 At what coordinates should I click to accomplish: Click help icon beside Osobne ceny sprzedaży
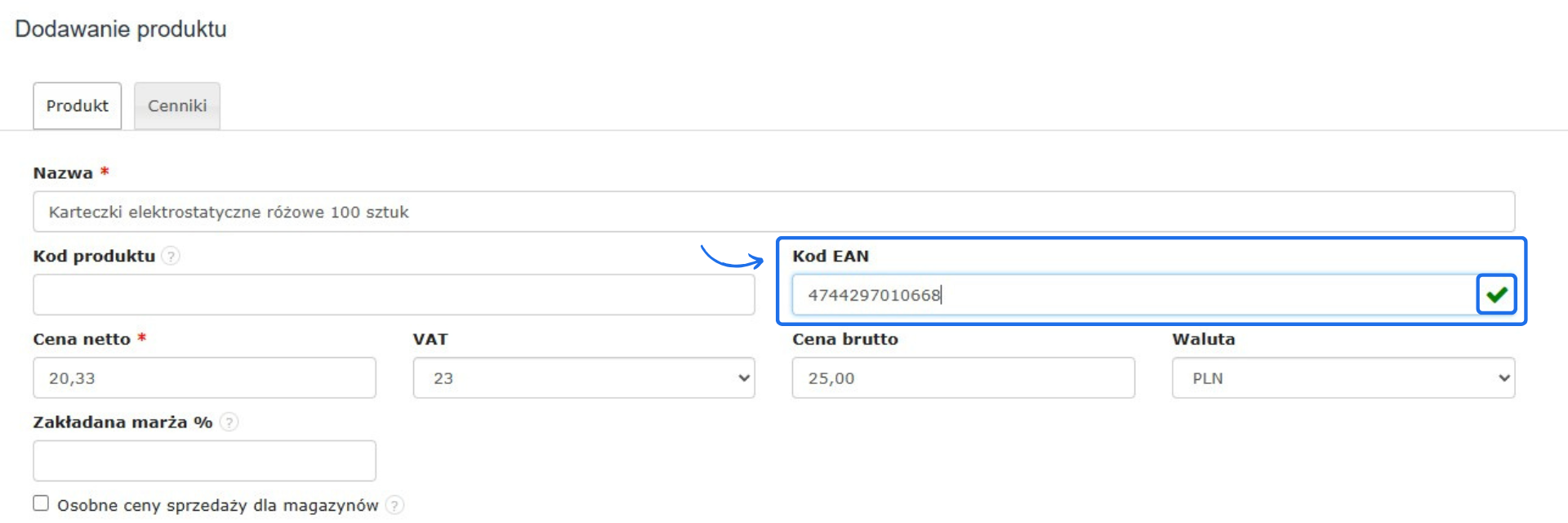[394, 505]
